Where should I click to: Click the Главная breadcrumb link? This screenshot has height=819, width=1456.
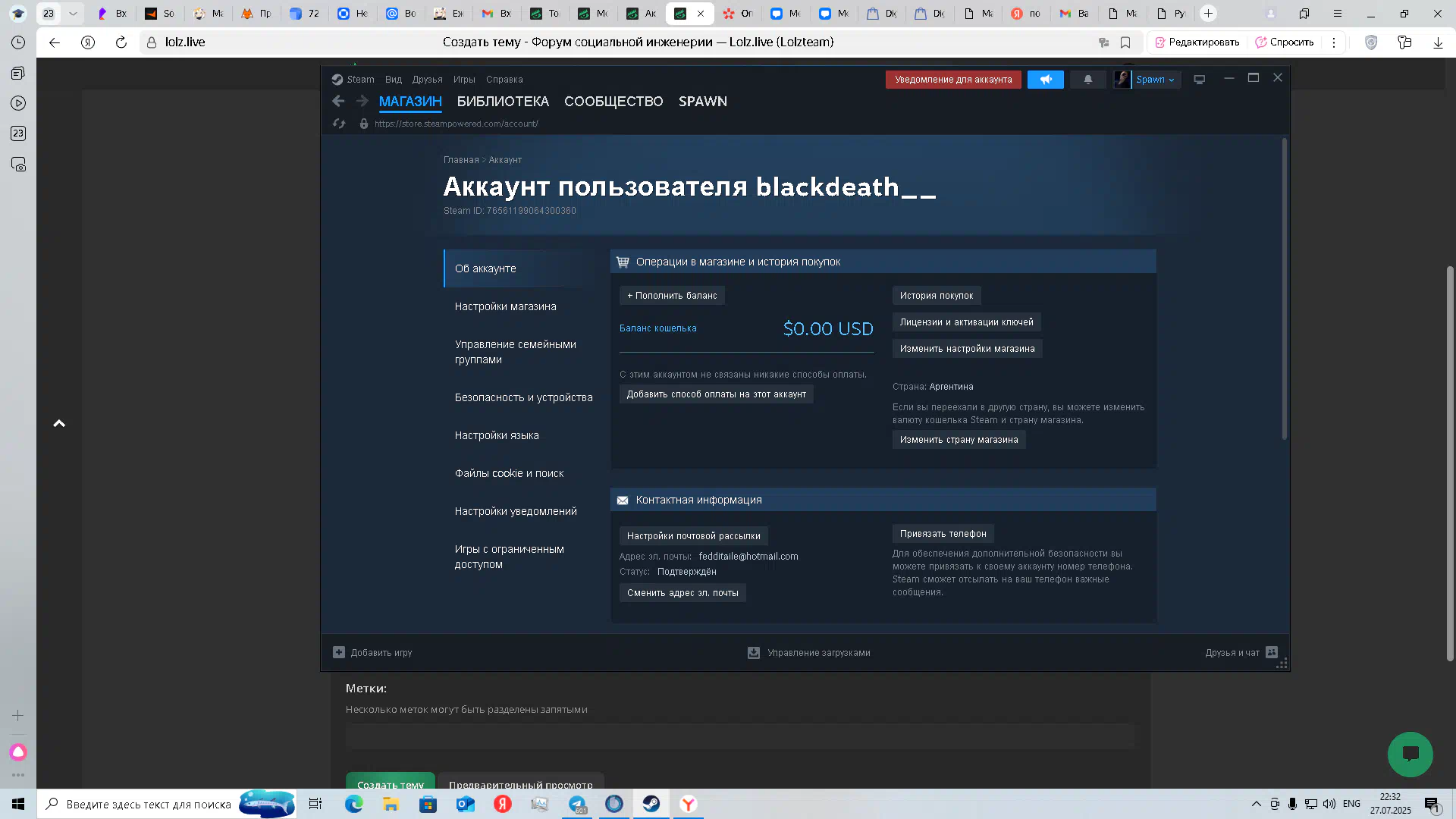tap(461, 160)
